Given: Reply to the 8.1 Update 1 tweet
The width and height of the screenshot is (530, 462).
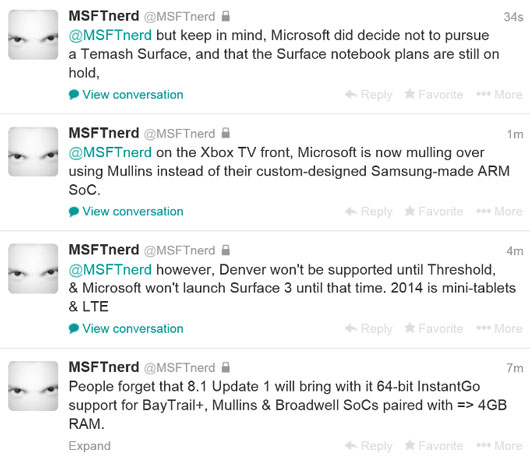Looking at the screenshot, I should (x=369, y=446).
